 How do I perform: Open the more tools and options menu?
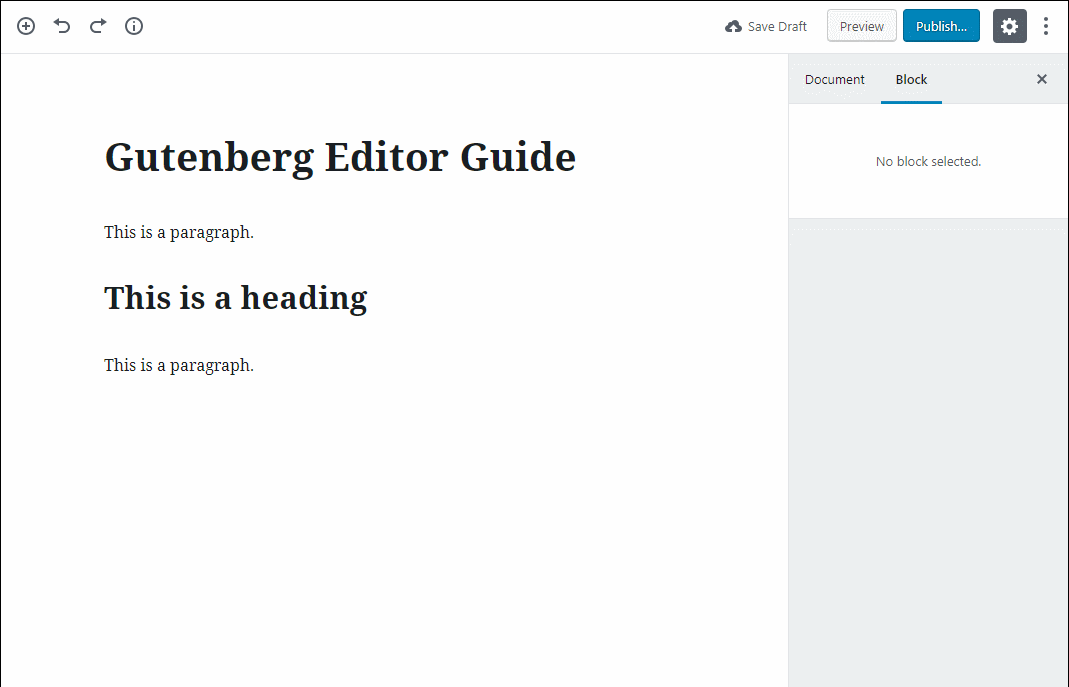point(1046,26)
